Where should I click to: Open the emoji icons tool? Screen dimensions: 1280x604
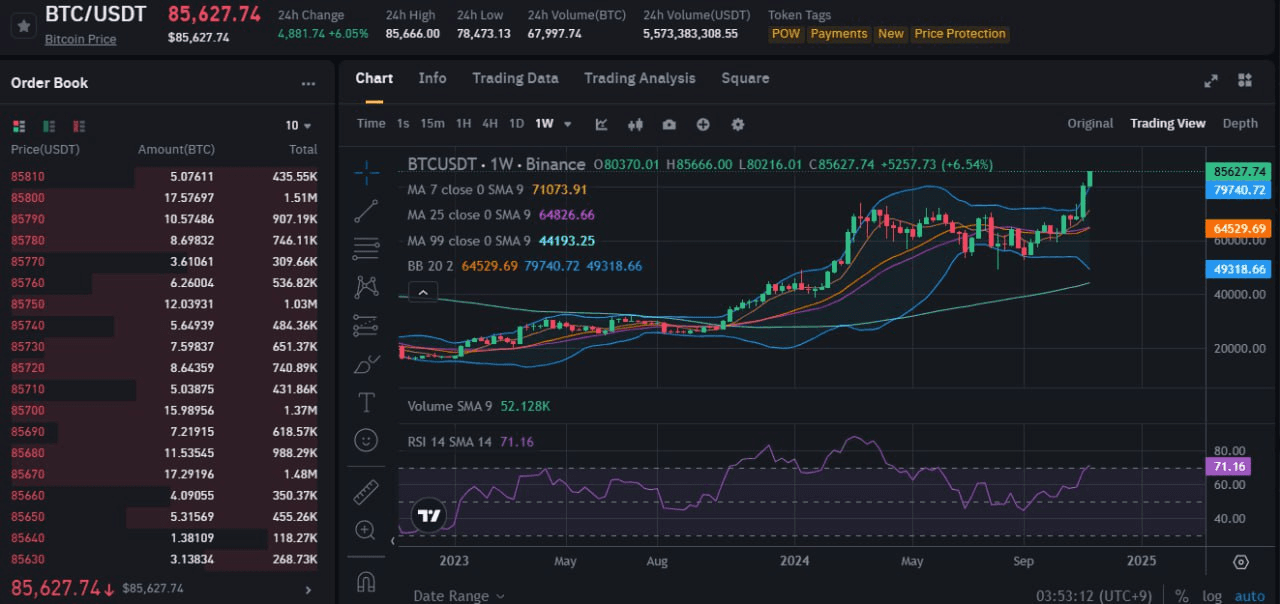coord(366,440)
